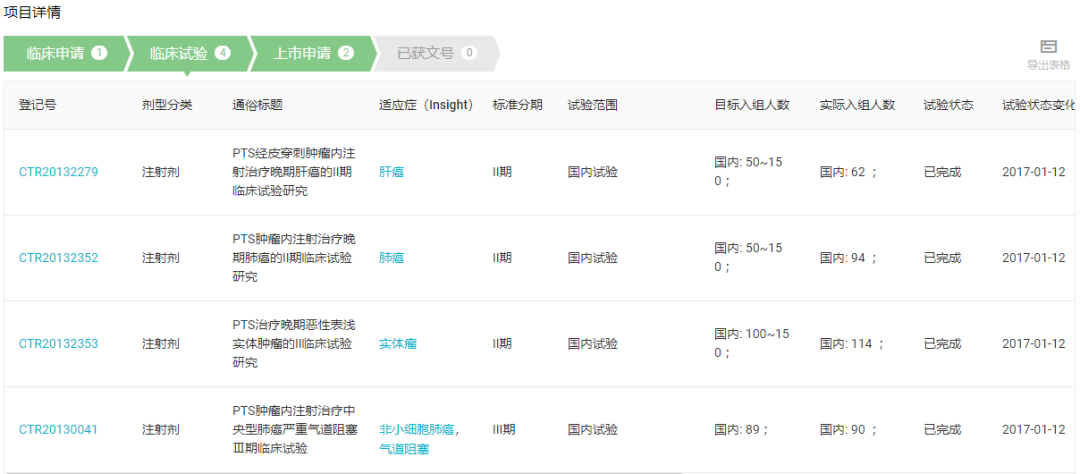Open registration link CTR20130041
Image resolution: width=1080 pixels, height=474 pixels.
pyautogui.click(x=58, y=430)
